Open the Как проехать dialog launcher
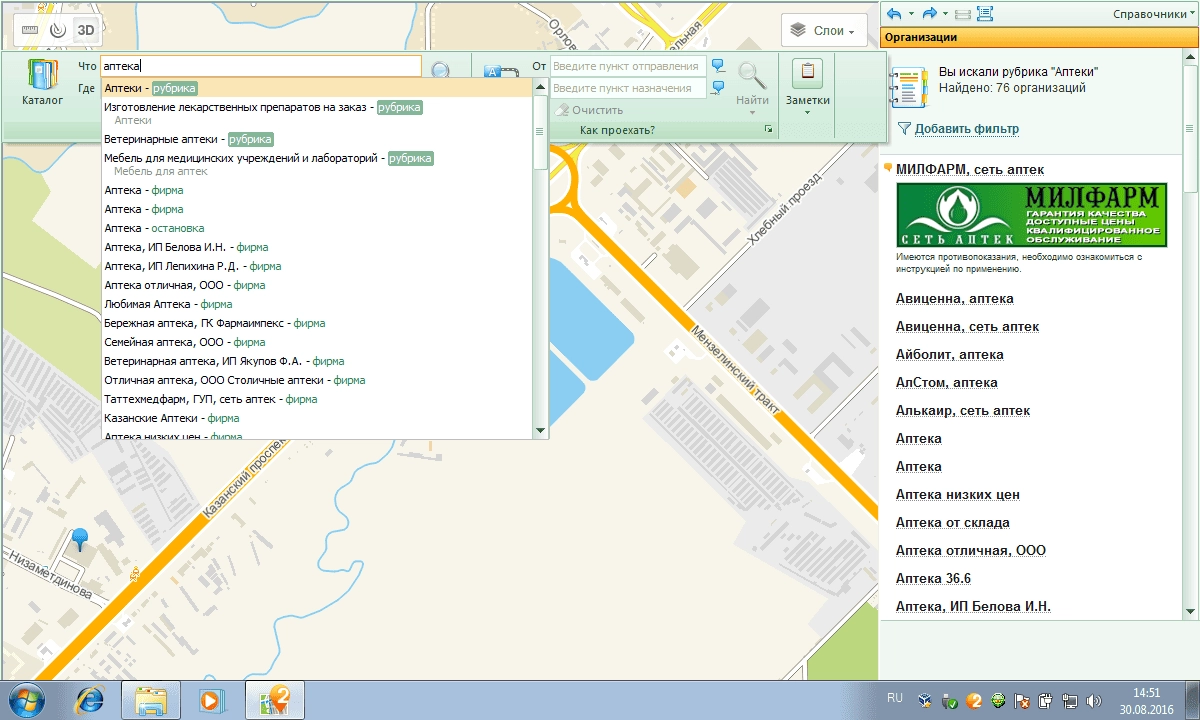The height and width of the screenshot is (720, 1200). (x=769, y=130)
